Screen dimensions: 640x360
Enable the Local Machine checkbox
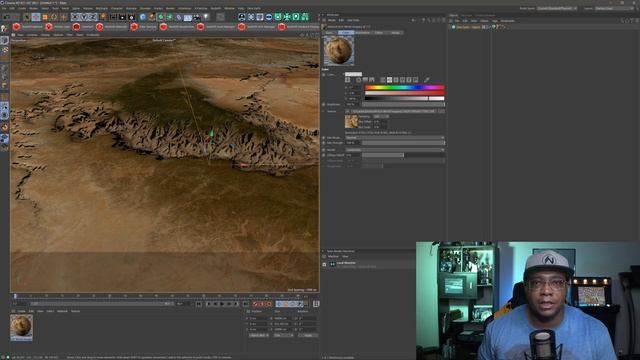[324, 264]
